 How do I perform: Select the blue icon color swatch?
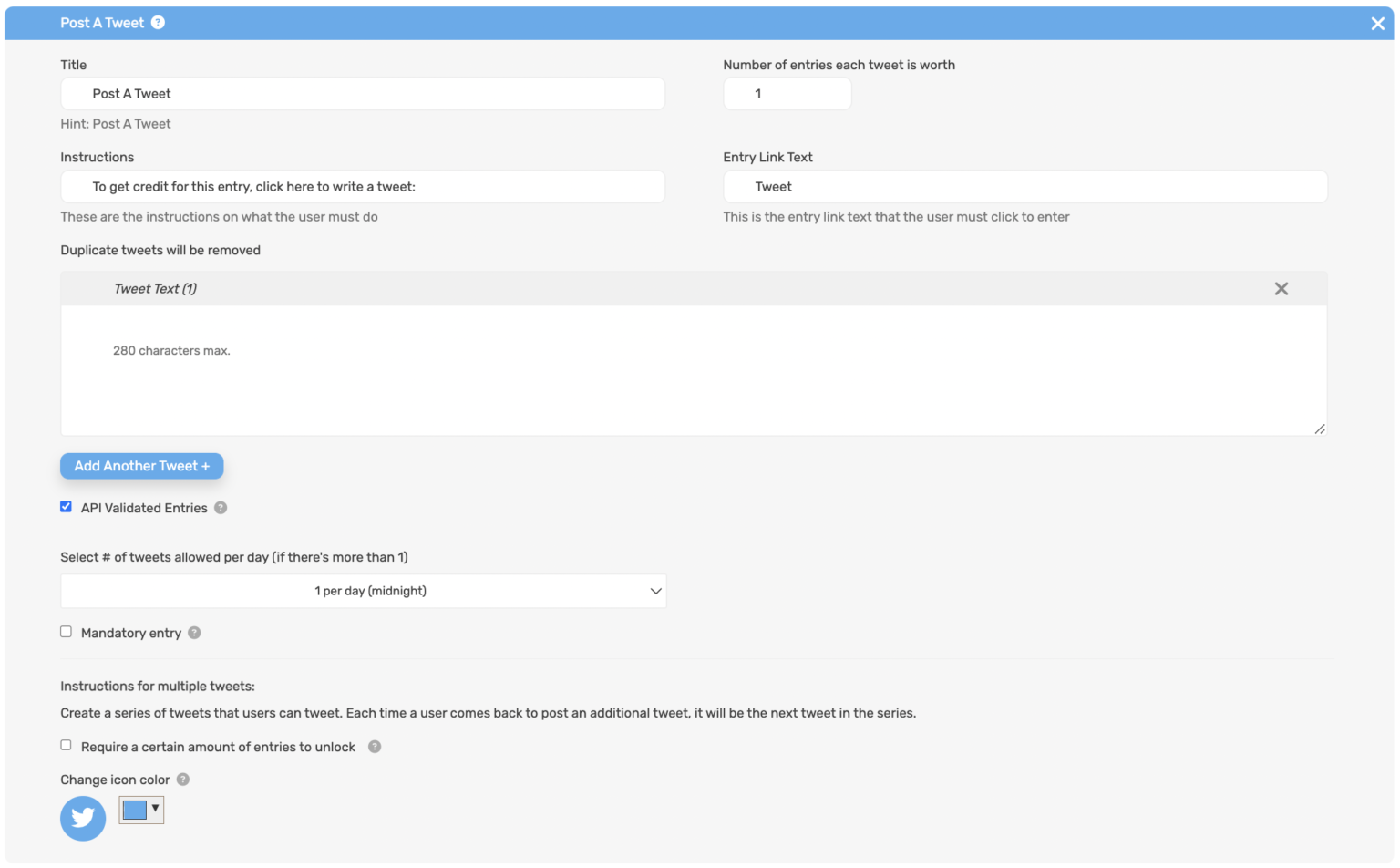135,810
